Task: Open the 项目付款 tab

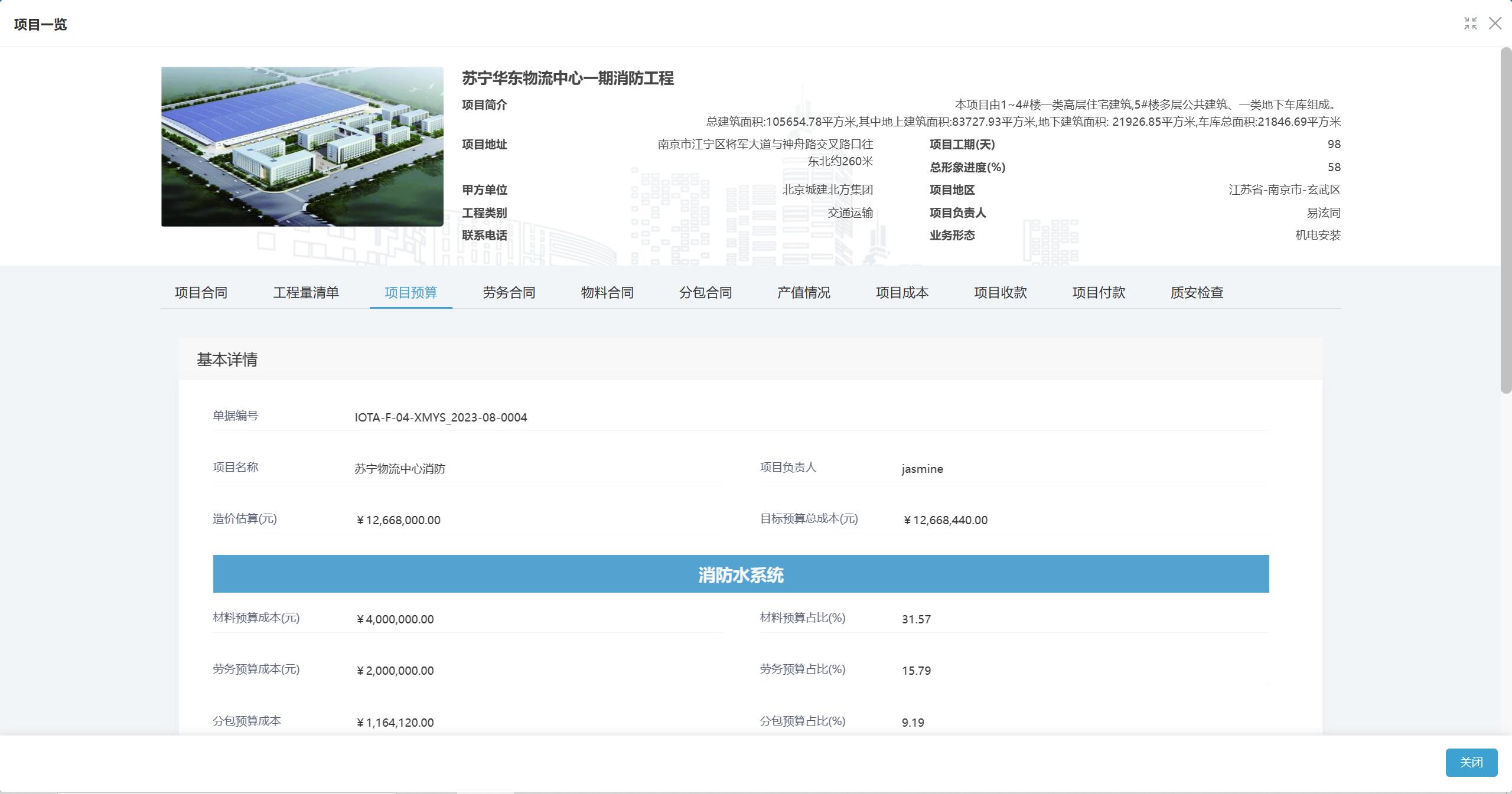Action: [1099, 292]
